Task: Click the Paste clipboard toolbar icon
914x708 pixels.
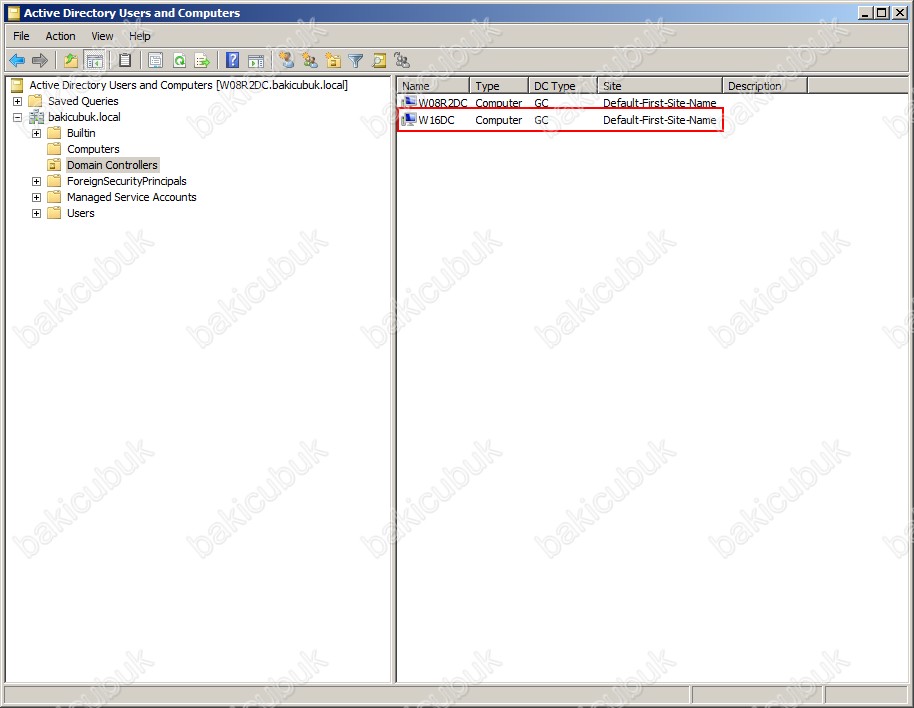Action: pos(125,60)
